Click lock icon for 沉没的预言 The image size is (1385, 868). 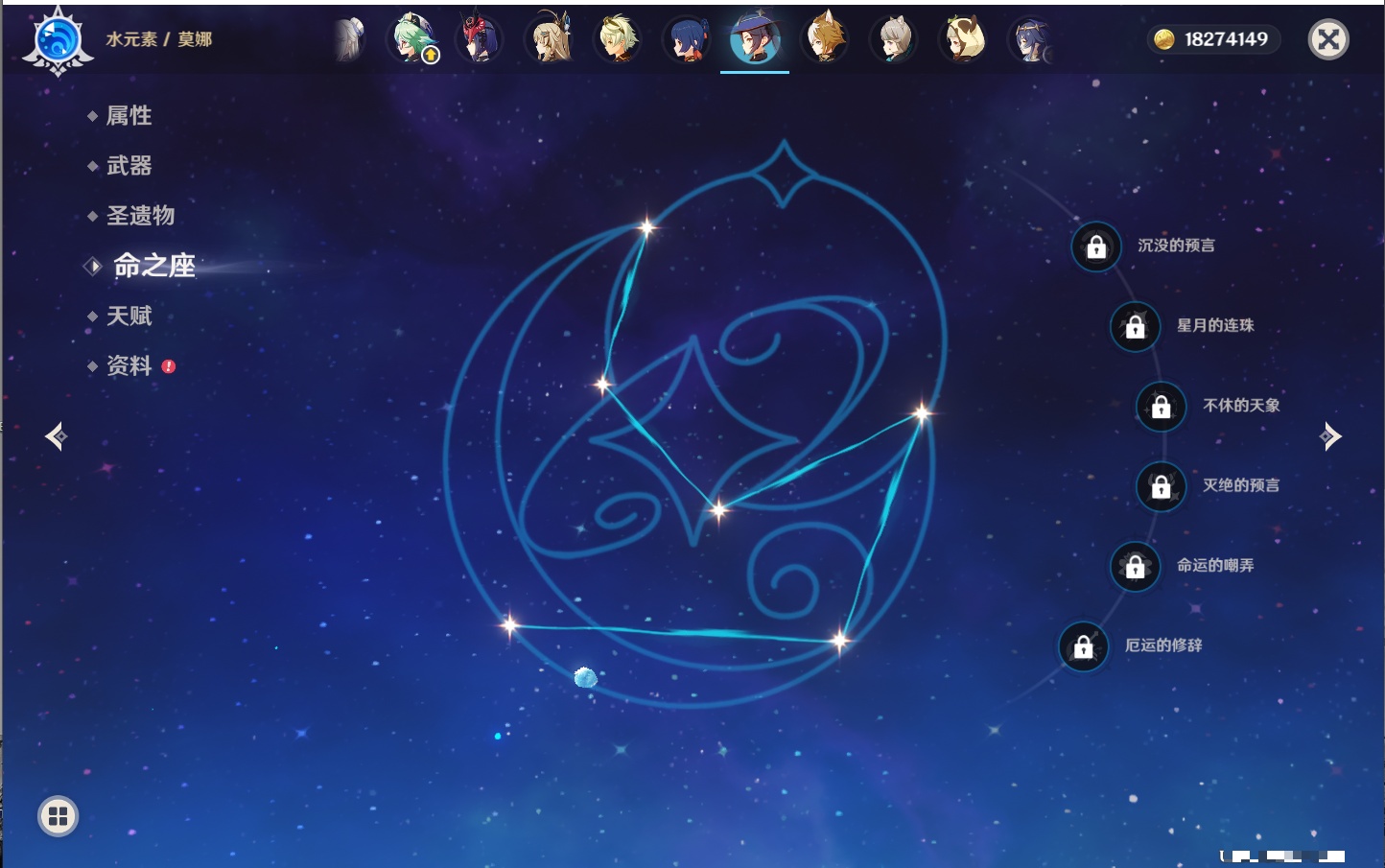1096,247
